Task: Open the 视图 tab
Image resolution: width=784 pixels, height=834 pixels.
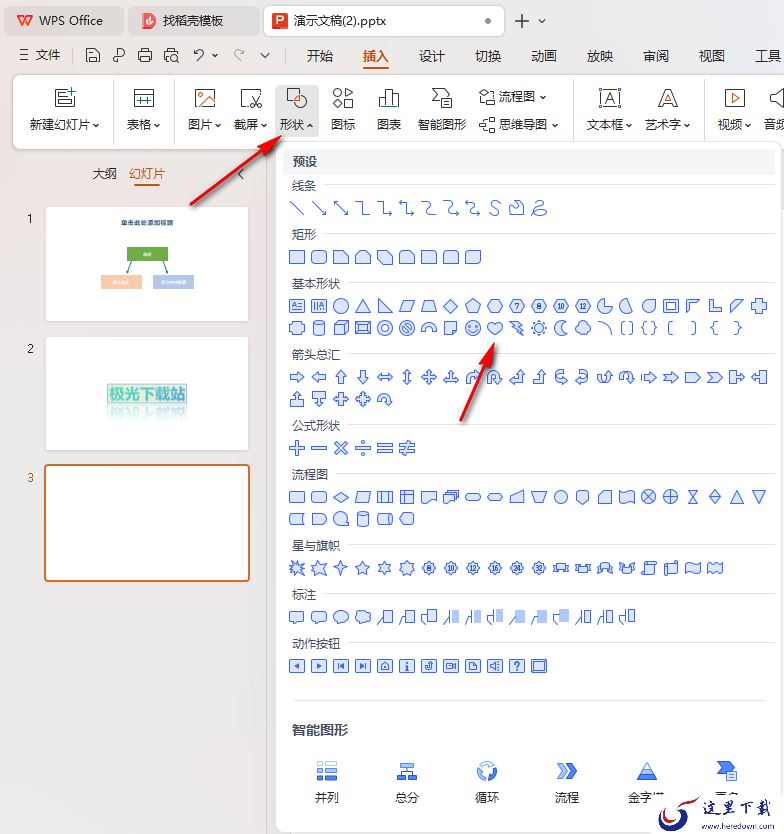Action: (x=712, y=56)
